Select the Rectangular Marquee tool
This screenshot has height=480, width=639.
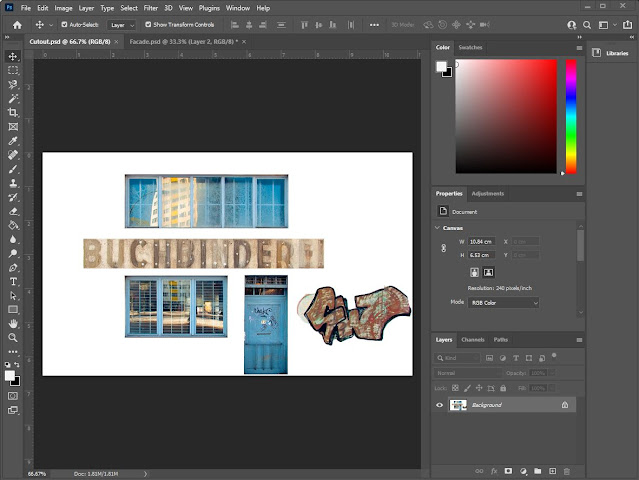point(13,70)
